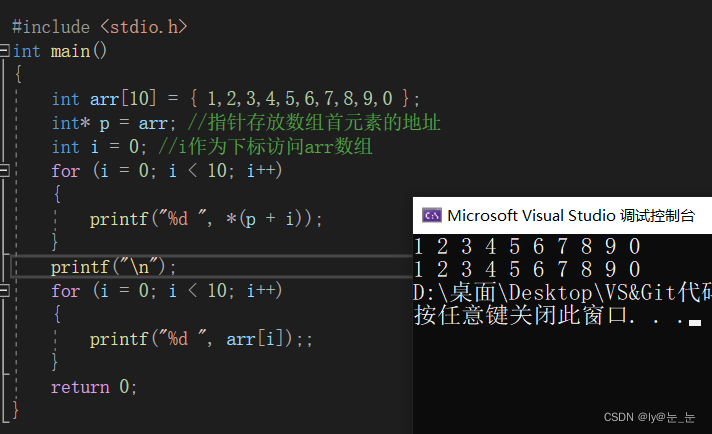Collapse the first for loop fold marker

(x=4, y=171)
